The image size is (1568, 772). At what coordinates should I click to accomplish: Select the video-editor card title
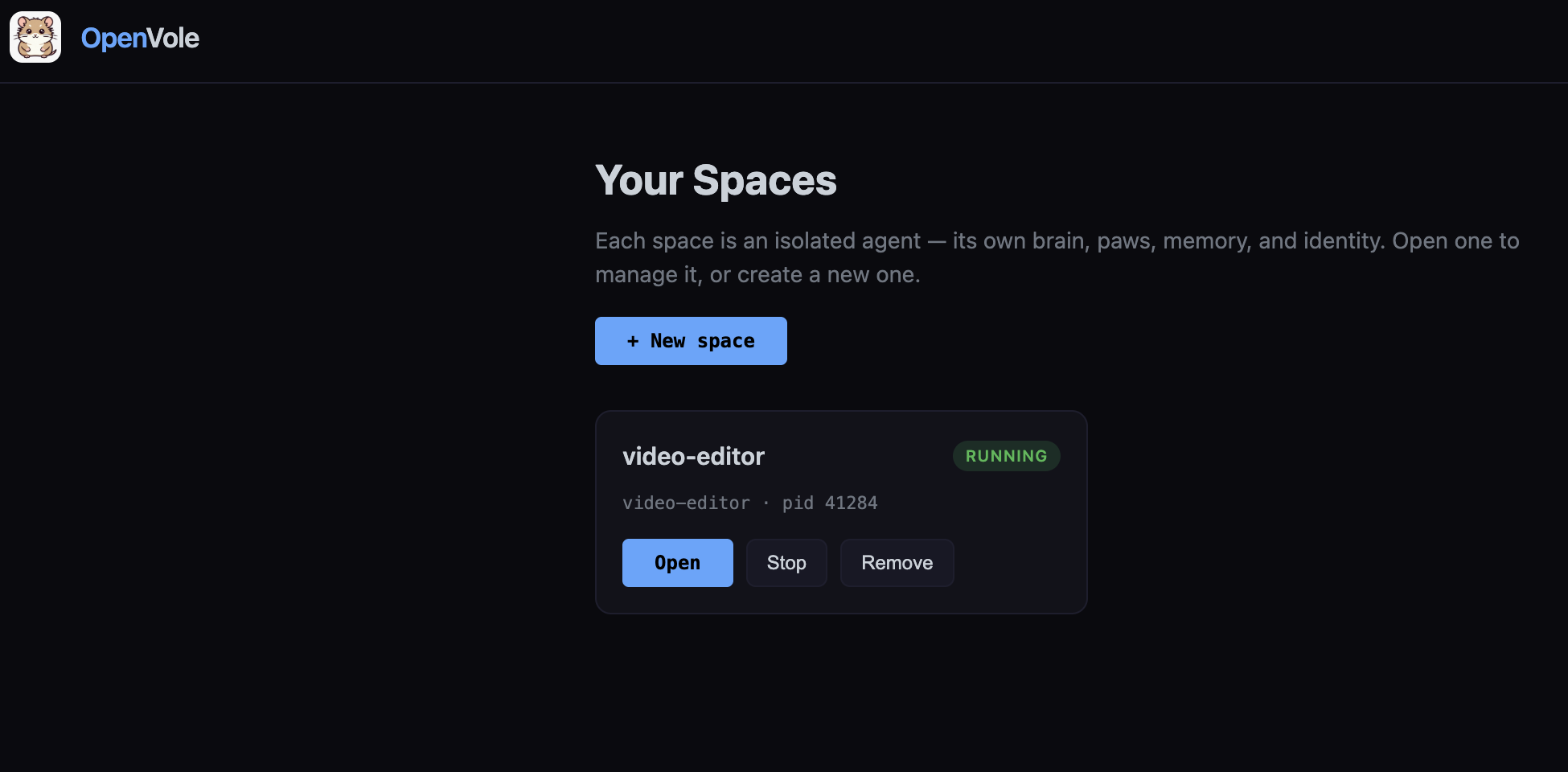[x=693, y=457]
